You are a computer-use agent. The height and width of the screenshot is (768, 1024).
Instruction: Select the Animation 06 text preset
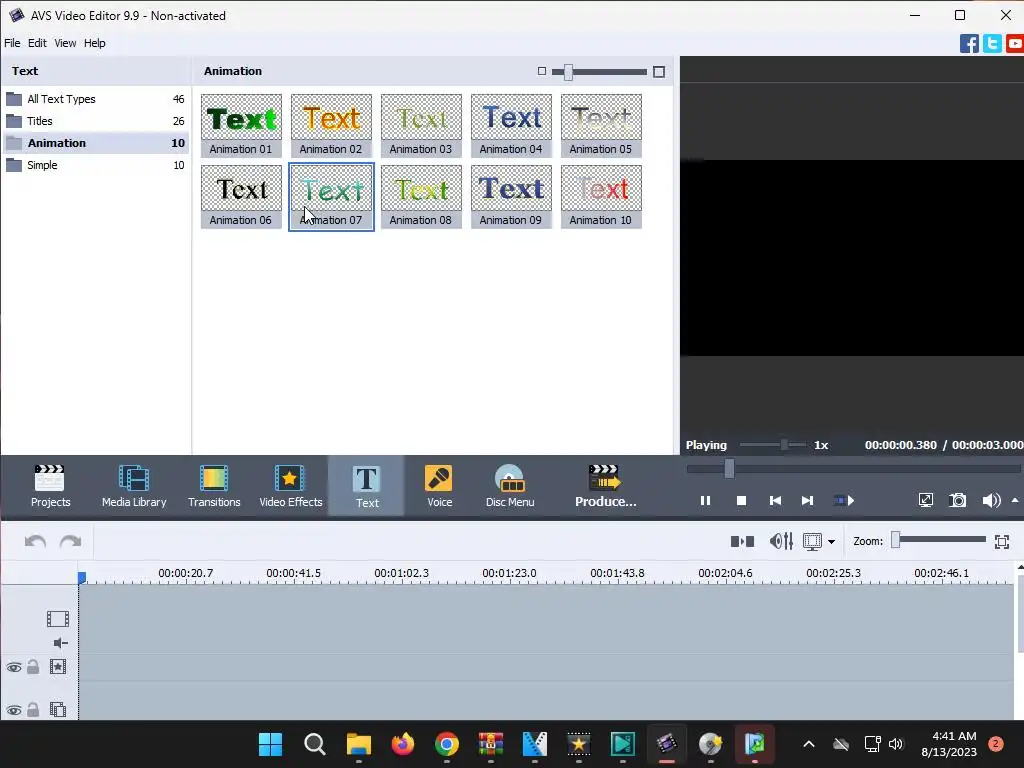click(241, 197)
